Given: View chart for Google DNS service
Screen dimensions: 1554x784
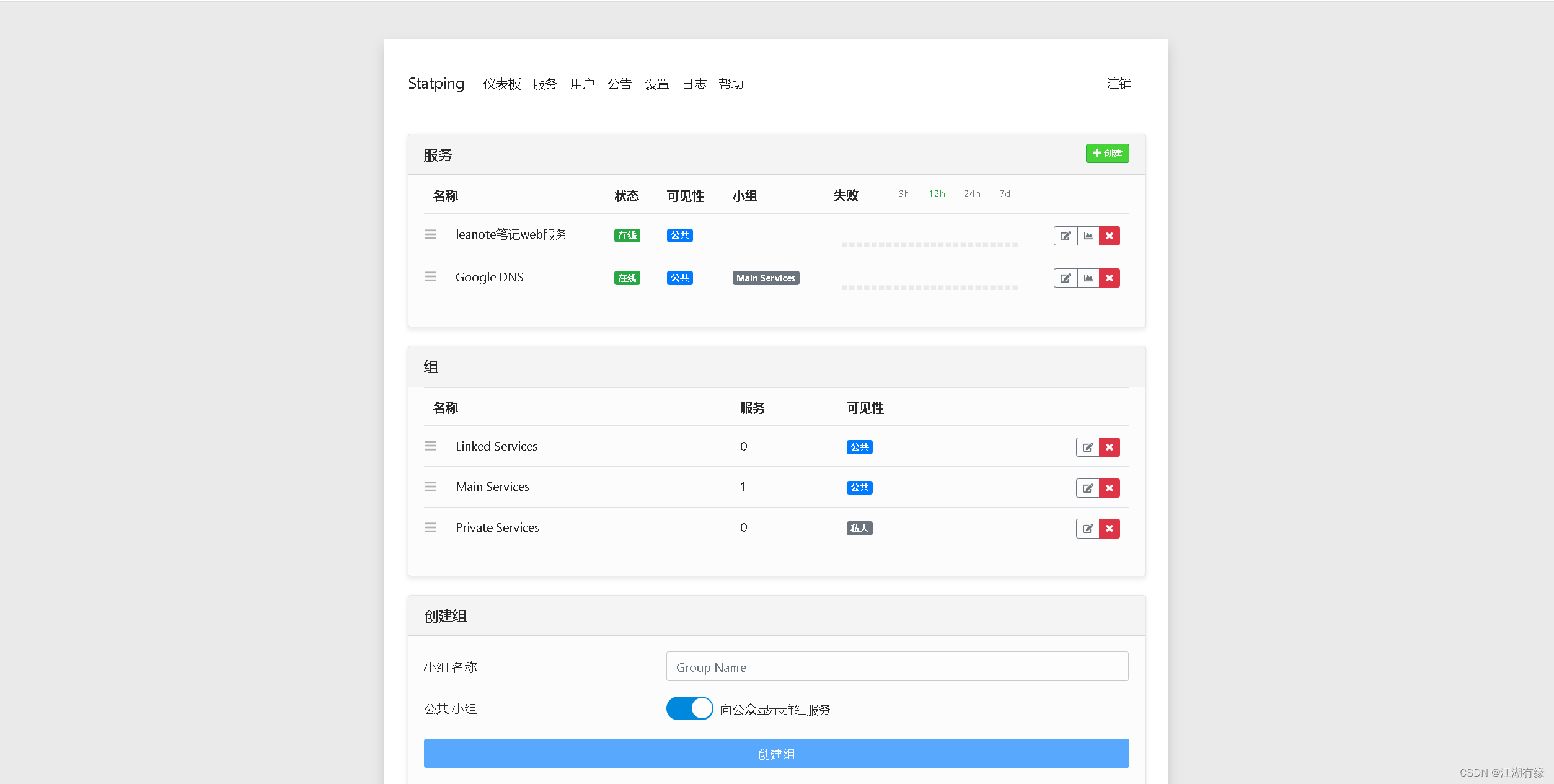Looking at the screenshot, I should click(x=1088, y=278).
